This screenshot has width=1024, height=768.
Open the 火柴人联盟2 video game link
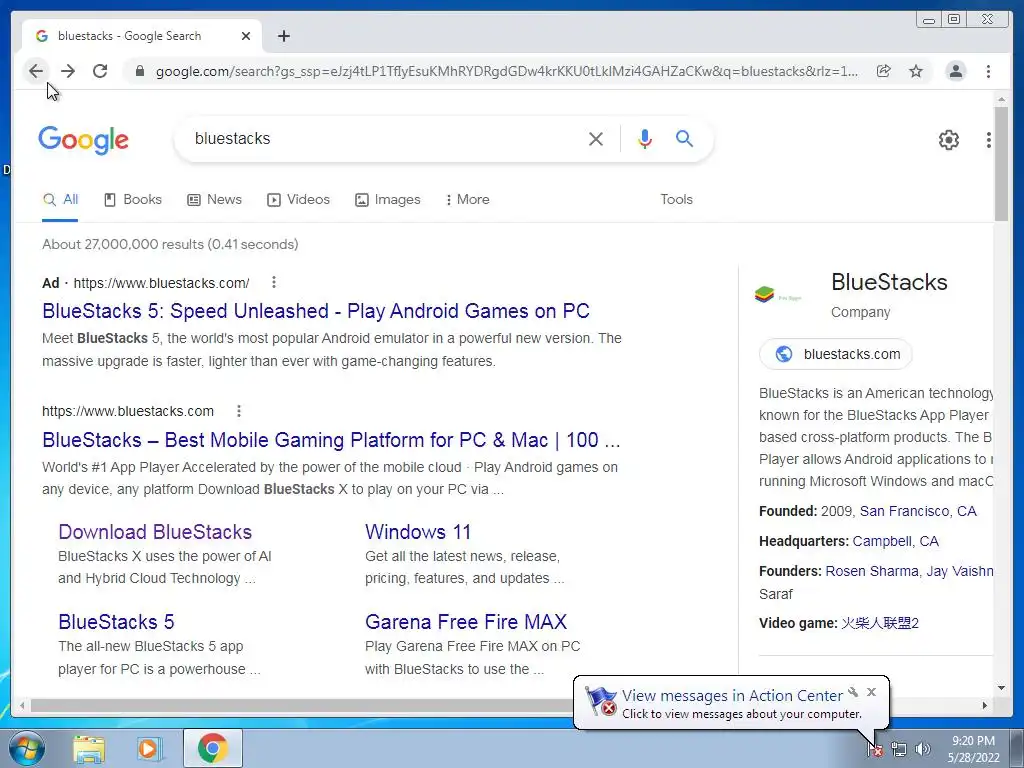click(880, 623)
